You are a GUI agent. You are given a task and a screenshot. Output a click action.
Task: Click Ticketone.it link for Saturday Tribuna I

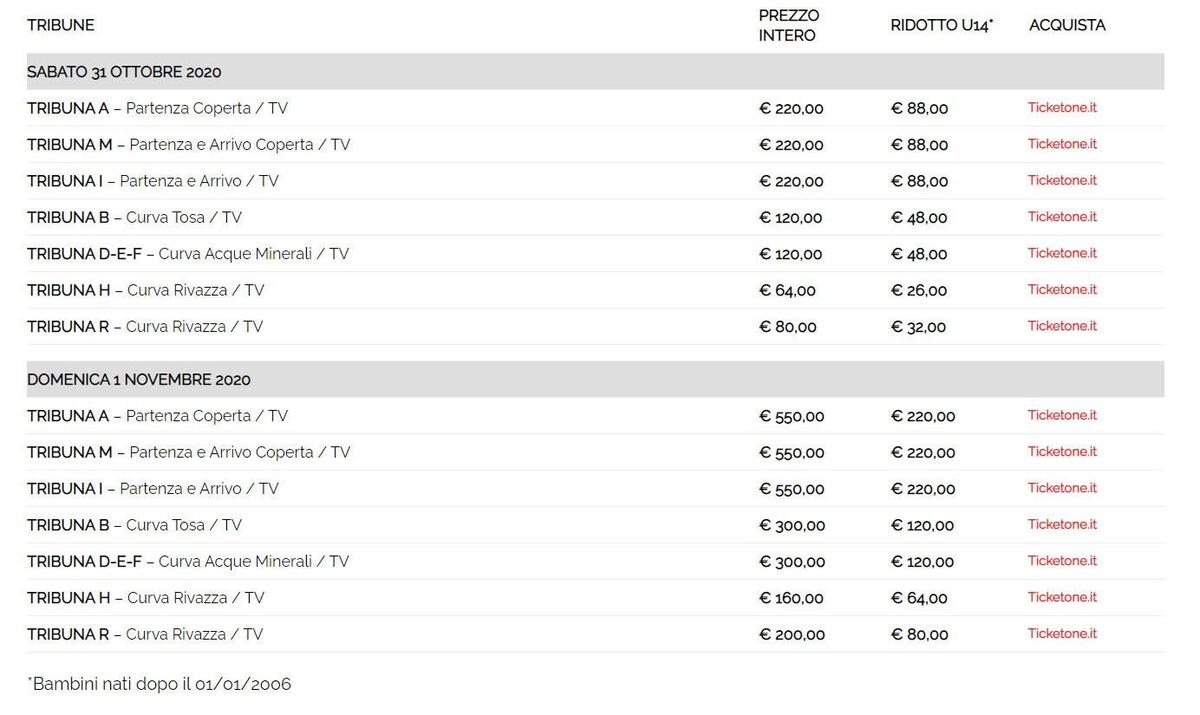tap(1062, 181)
